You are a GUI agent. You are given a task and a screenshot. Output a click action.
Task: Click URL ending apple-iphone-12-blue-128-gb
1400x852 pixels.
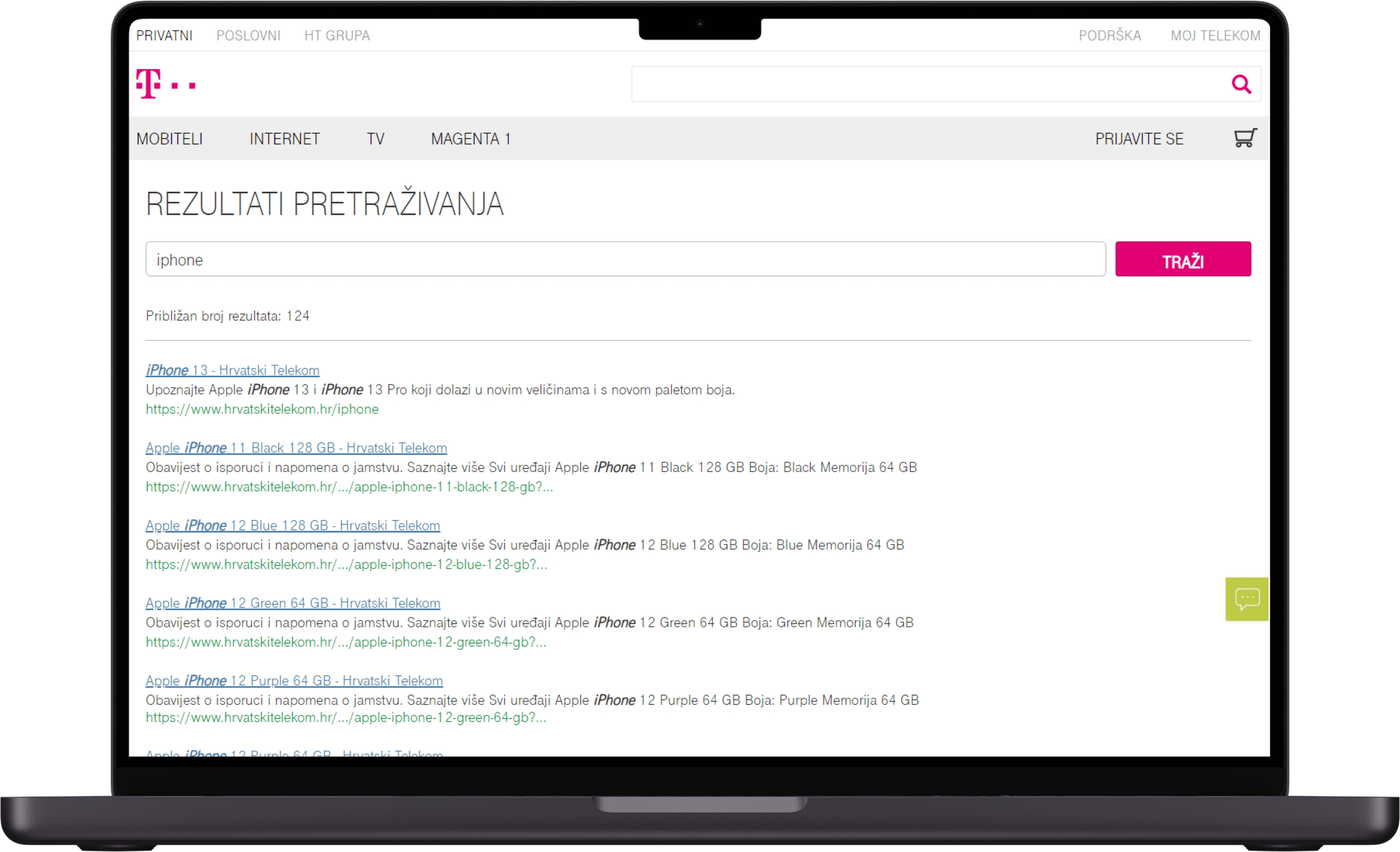pyautogui.click(x=347, y=565)
